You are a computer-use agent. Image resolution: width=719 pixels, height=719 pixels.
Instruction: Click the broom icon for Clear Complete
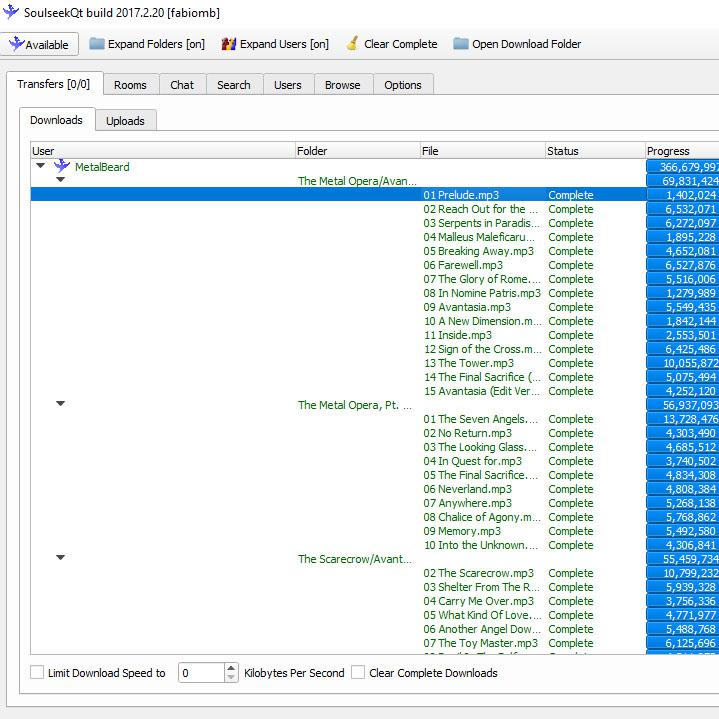coord(352,44)
